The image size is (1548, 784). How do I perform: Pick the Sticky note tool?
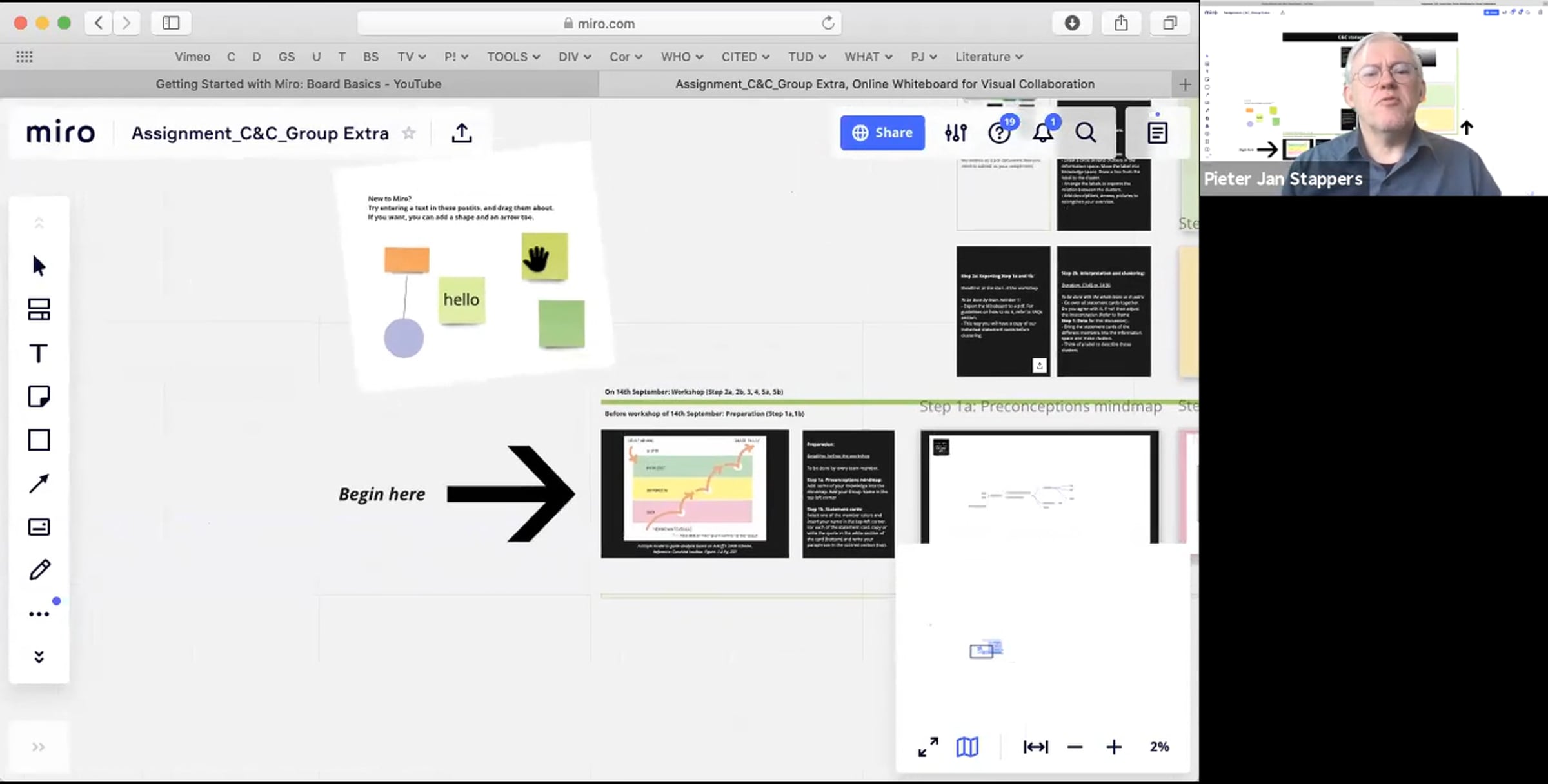pyautogui.click(x=39, y=397)
